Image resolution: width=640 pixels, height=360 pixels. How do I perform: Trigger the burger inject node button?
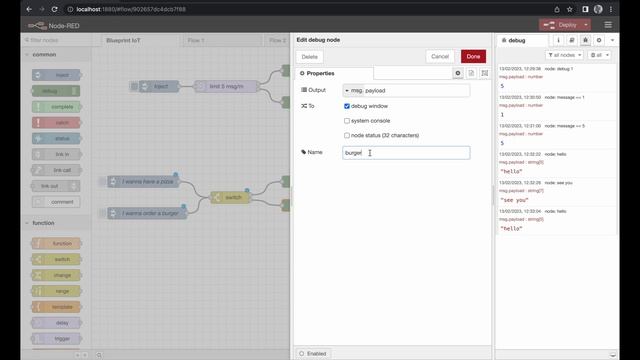point(102,213)
